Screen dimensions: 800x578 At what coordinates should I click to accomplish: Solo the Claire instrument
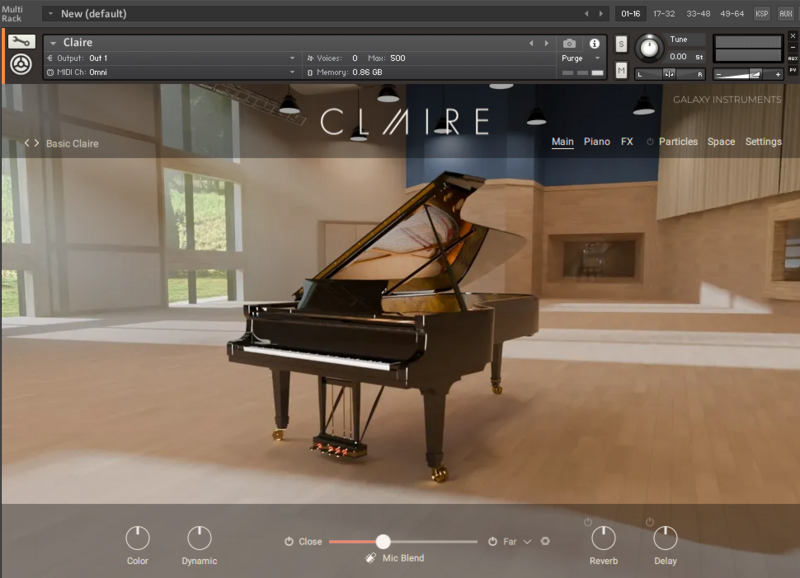(x=621, y=44)
